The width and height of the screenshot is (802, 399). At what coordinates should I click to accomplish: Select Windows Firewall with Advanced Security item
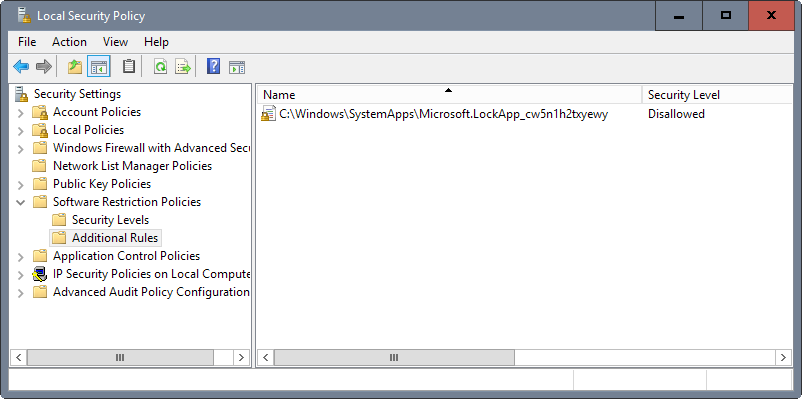coord(151,148)
